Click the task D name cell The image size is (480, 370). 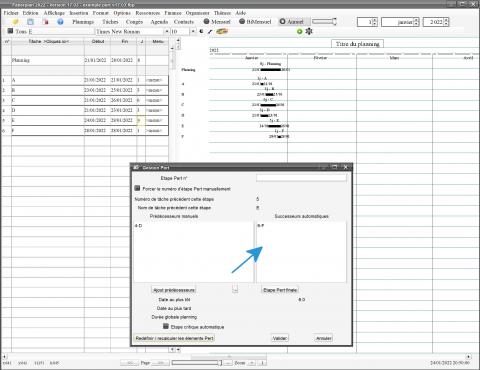[48, 110]
